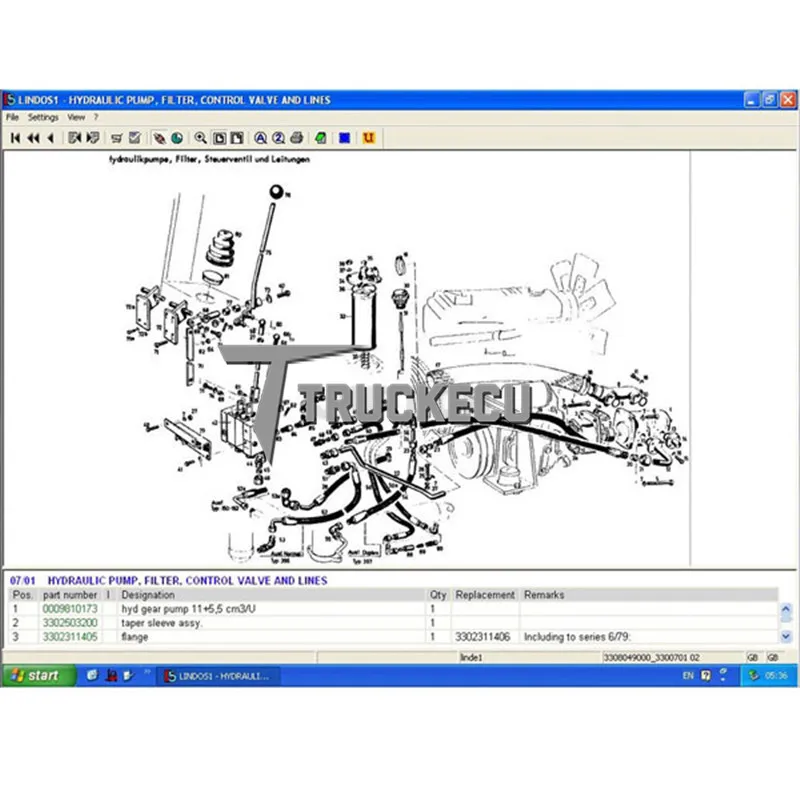Open the Windows start button

point(39,676)
